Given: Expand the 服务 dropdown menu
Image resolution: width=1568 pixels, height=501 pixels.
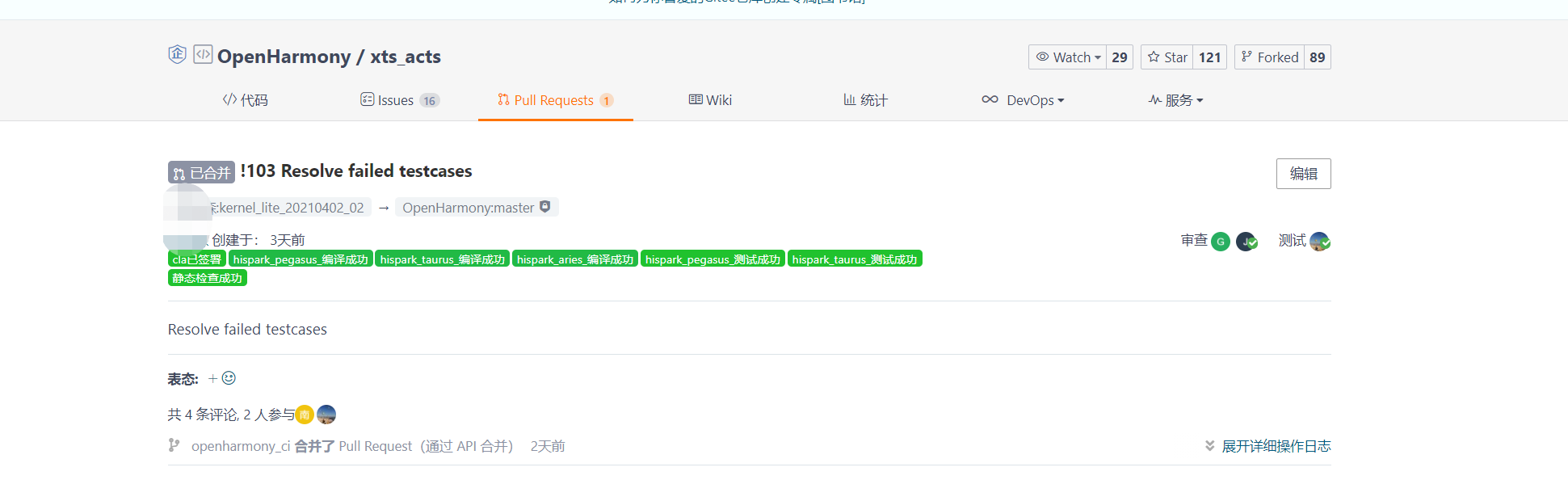Looking at the screenshot, I should [1176, 100].
